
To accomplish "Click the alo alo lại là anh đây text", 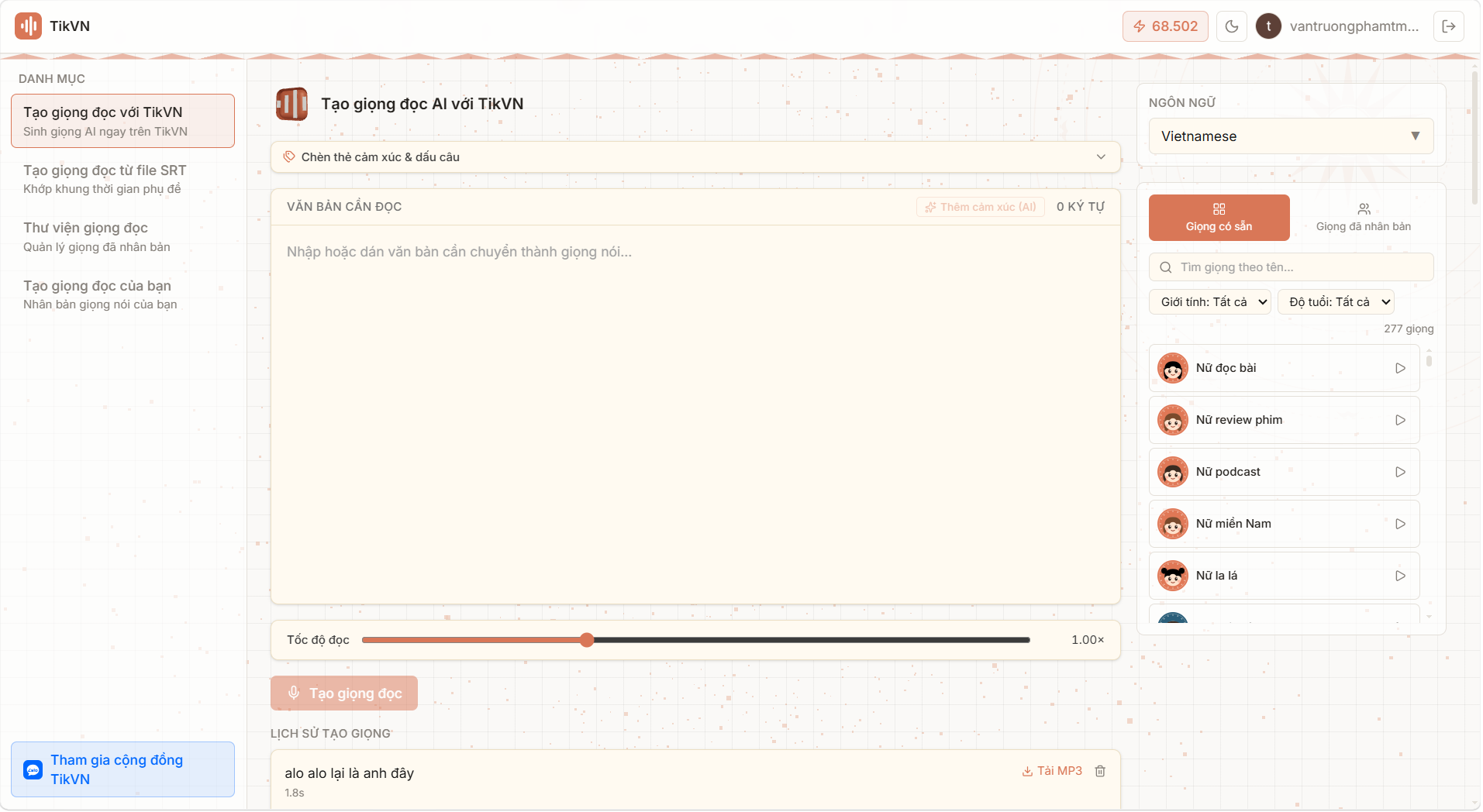I will pos(349,773).
